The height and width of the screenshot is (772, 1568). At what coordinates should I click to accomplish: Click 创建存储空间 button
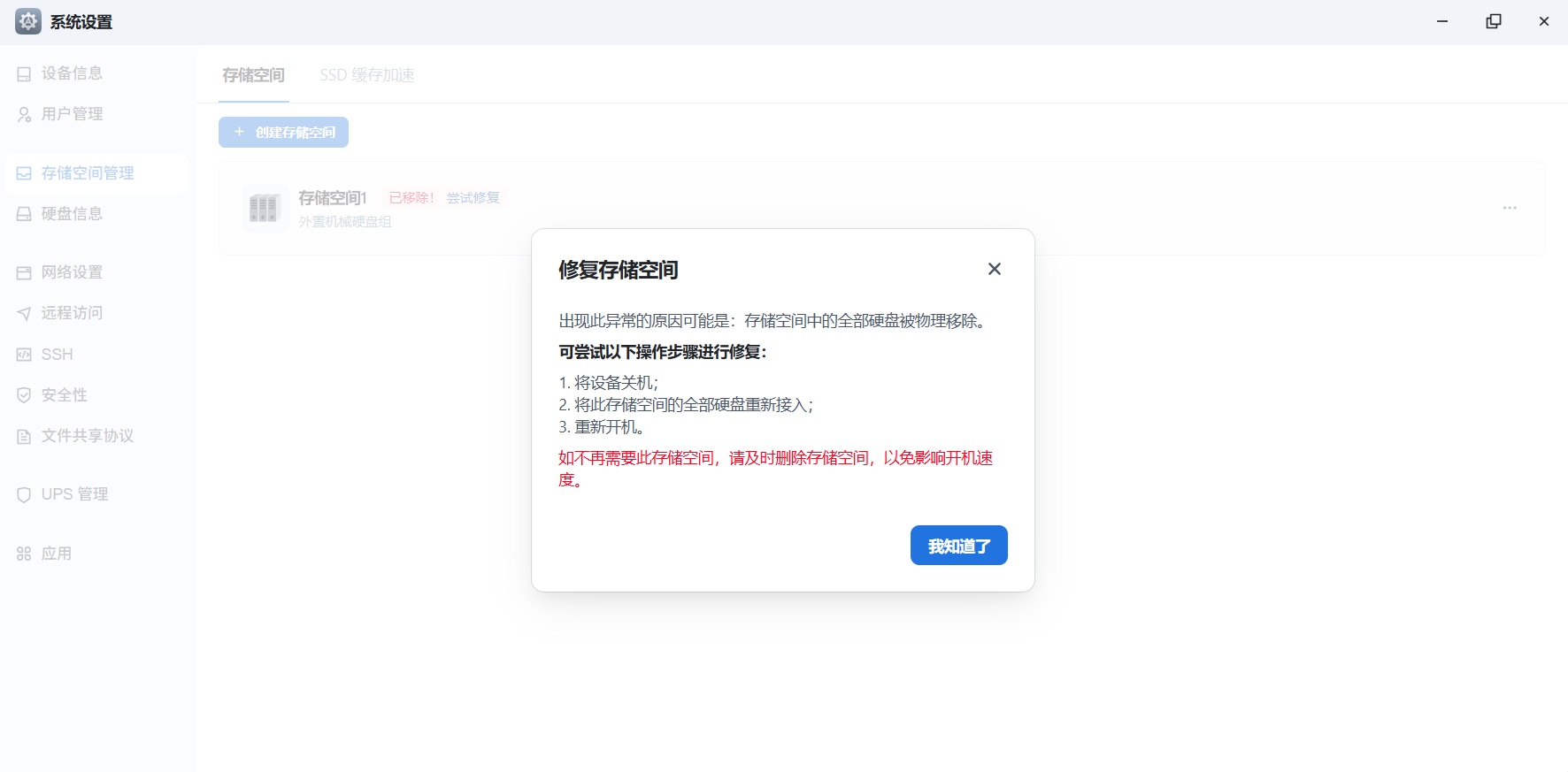click(283, 132)
